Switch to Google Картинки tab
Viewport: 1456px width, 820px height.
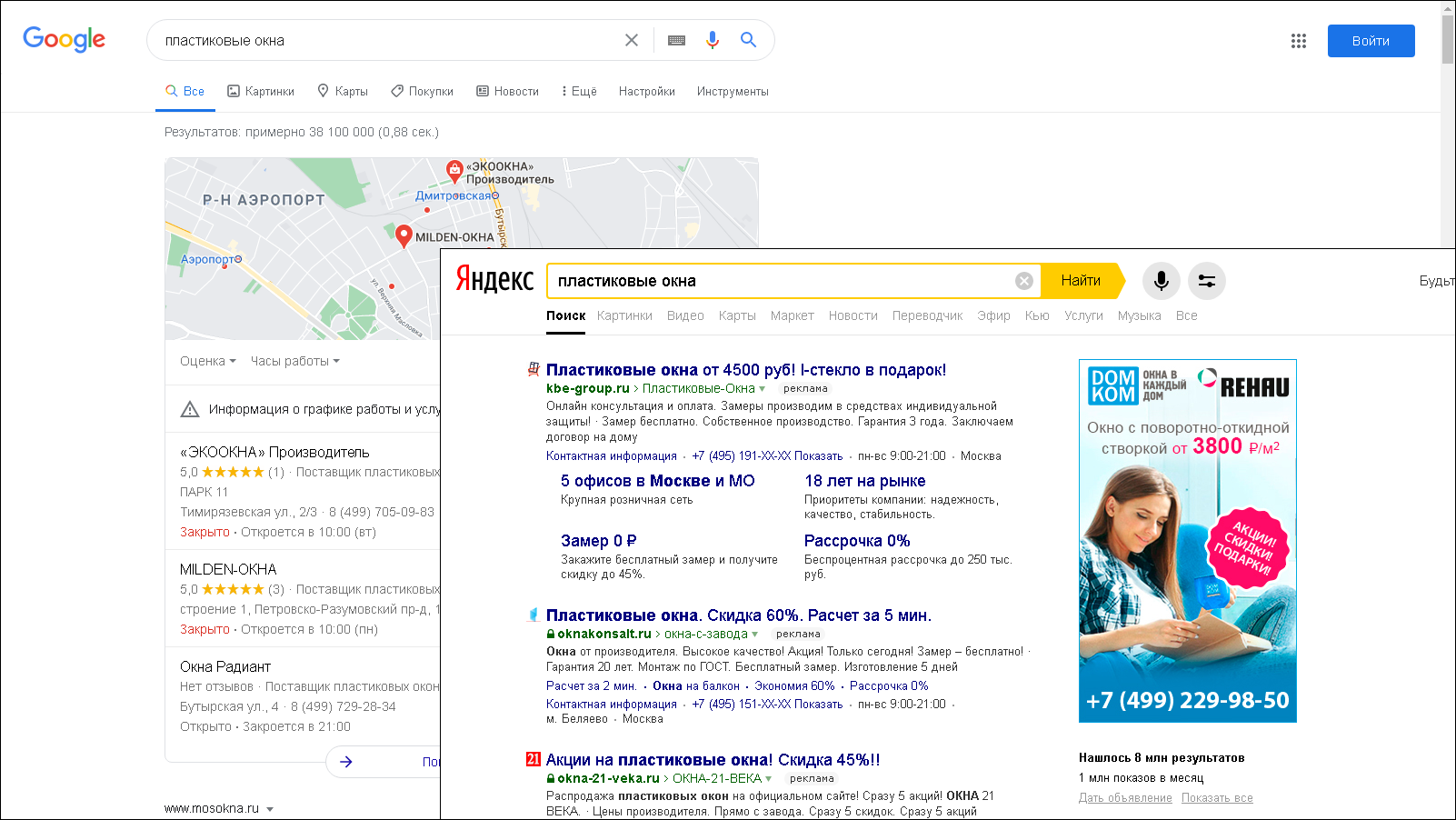[x=261, y=91]
